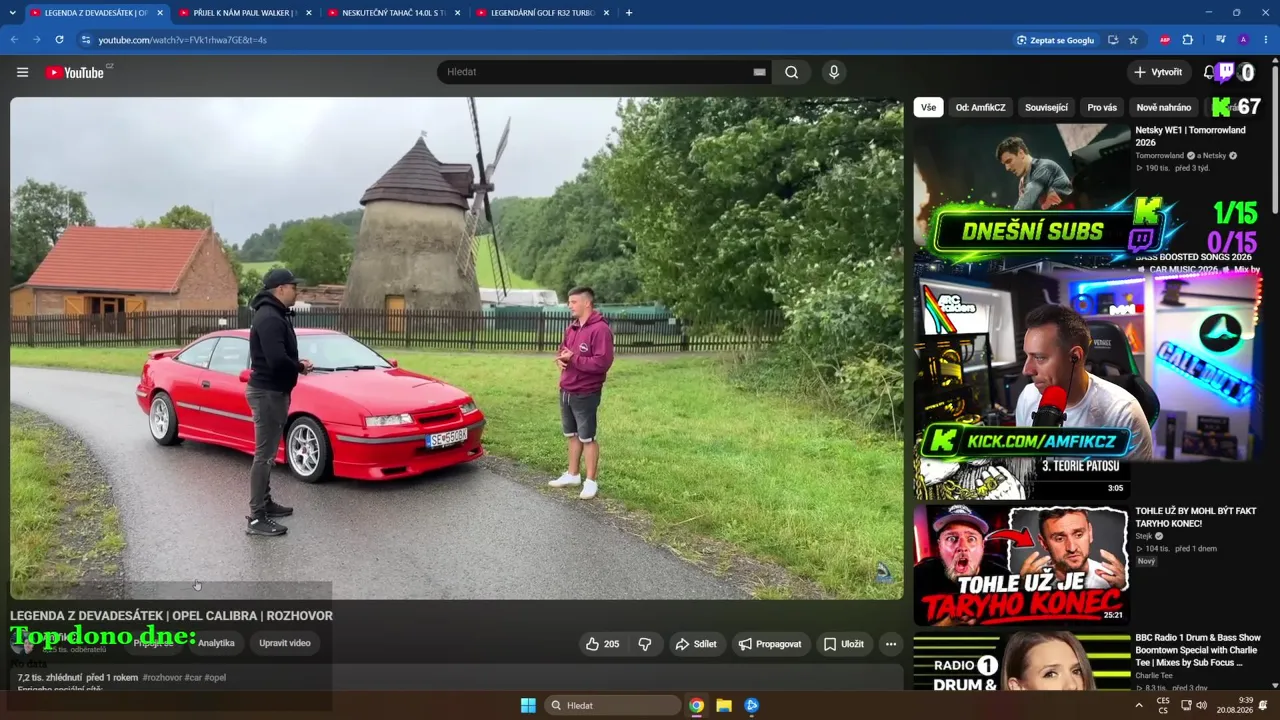
Task: Show hidden system tray icons
Action: (1138, 705)
